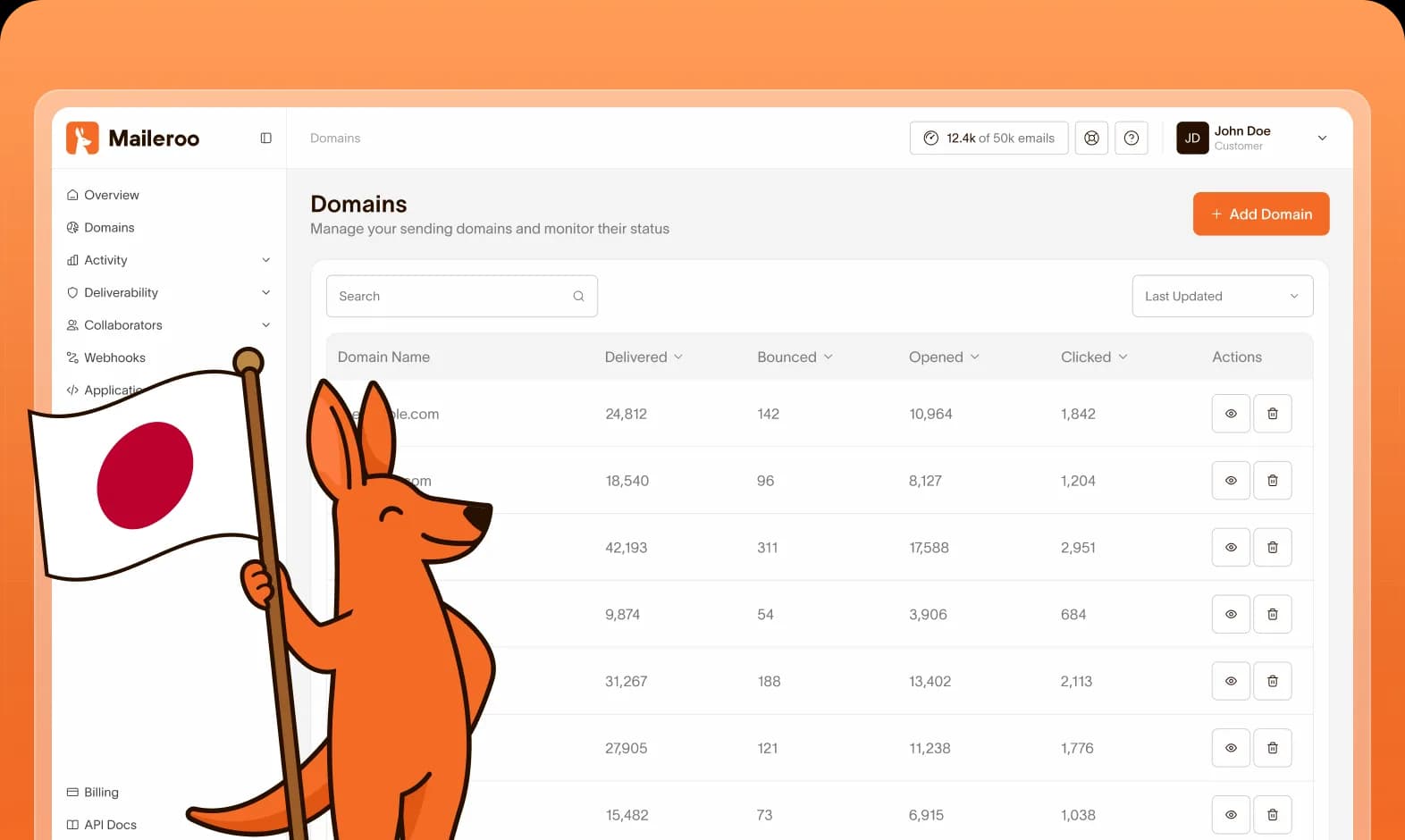
Task: Click the Opened value 6,915
Action: 926,815
